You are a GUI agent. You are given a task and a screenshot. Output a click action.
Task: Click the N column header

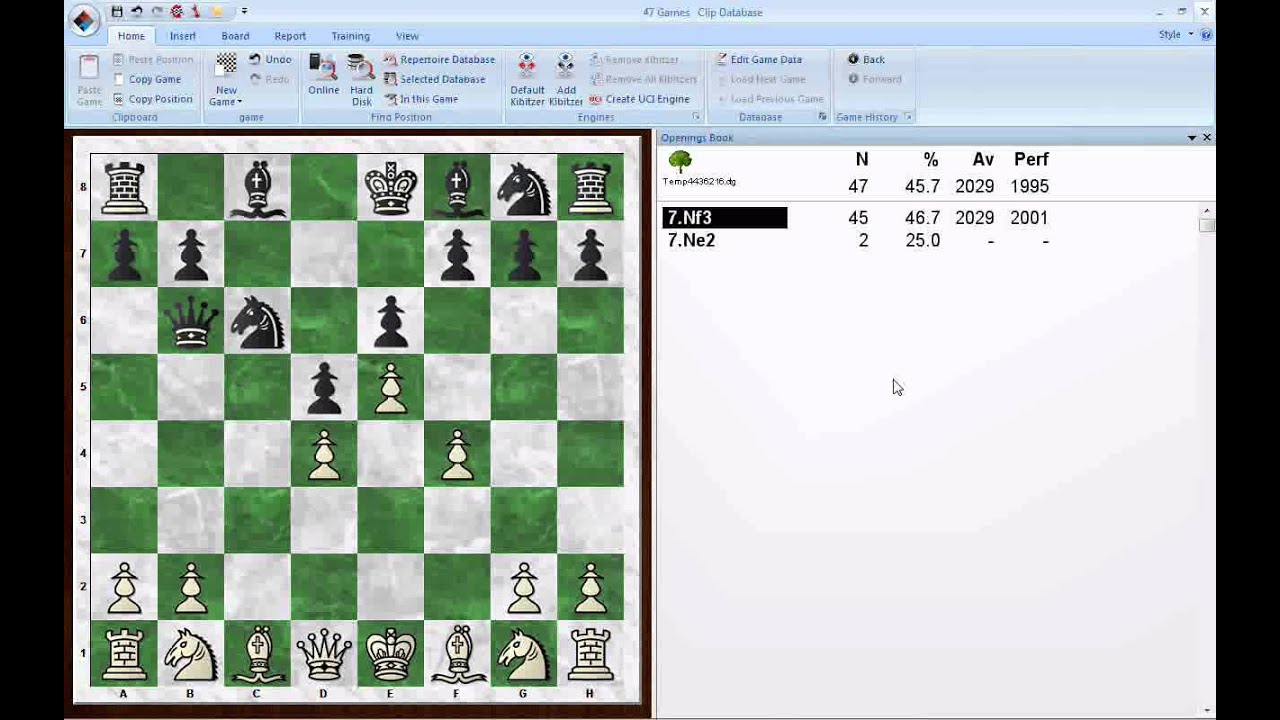(x=862, y=159)
